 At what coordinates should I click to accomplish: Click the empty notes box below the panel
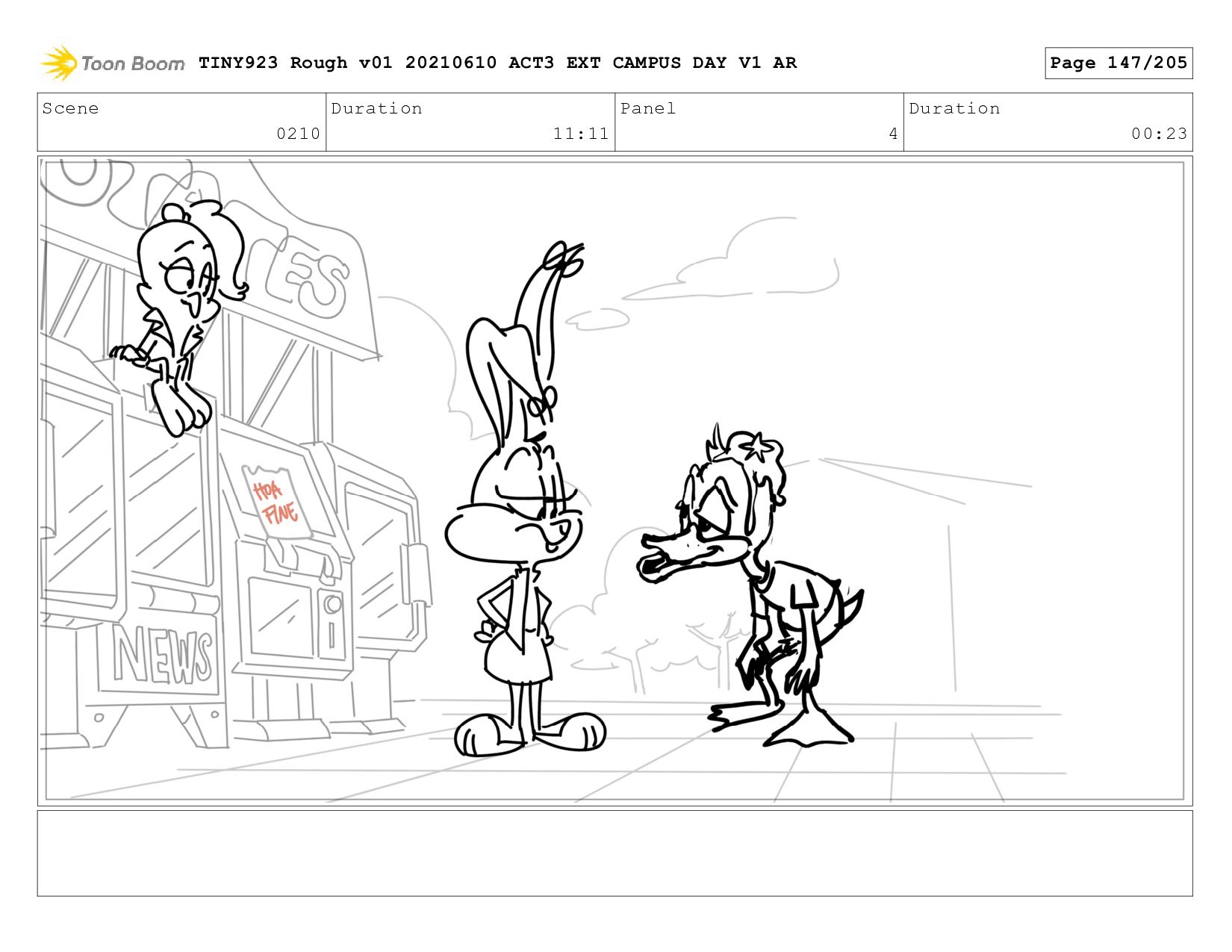(615, 853)
